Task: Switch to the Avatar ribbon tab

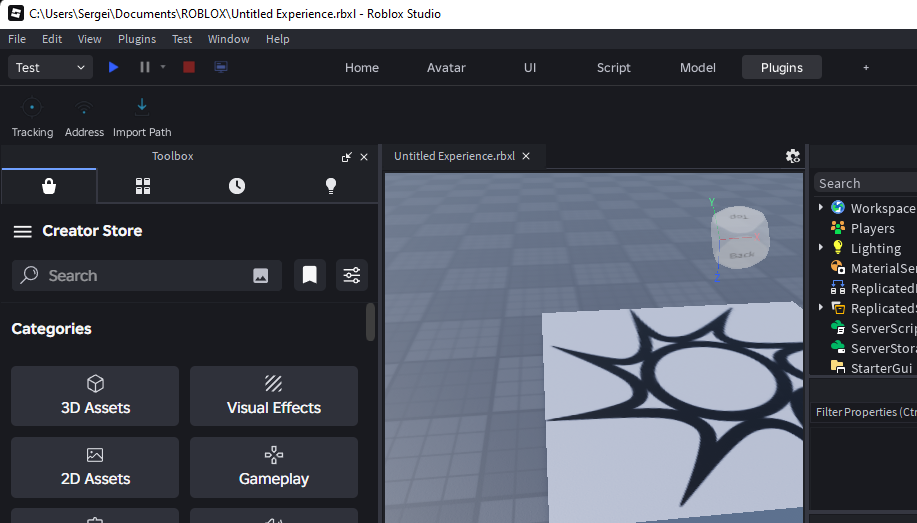Action: point(446,67)
